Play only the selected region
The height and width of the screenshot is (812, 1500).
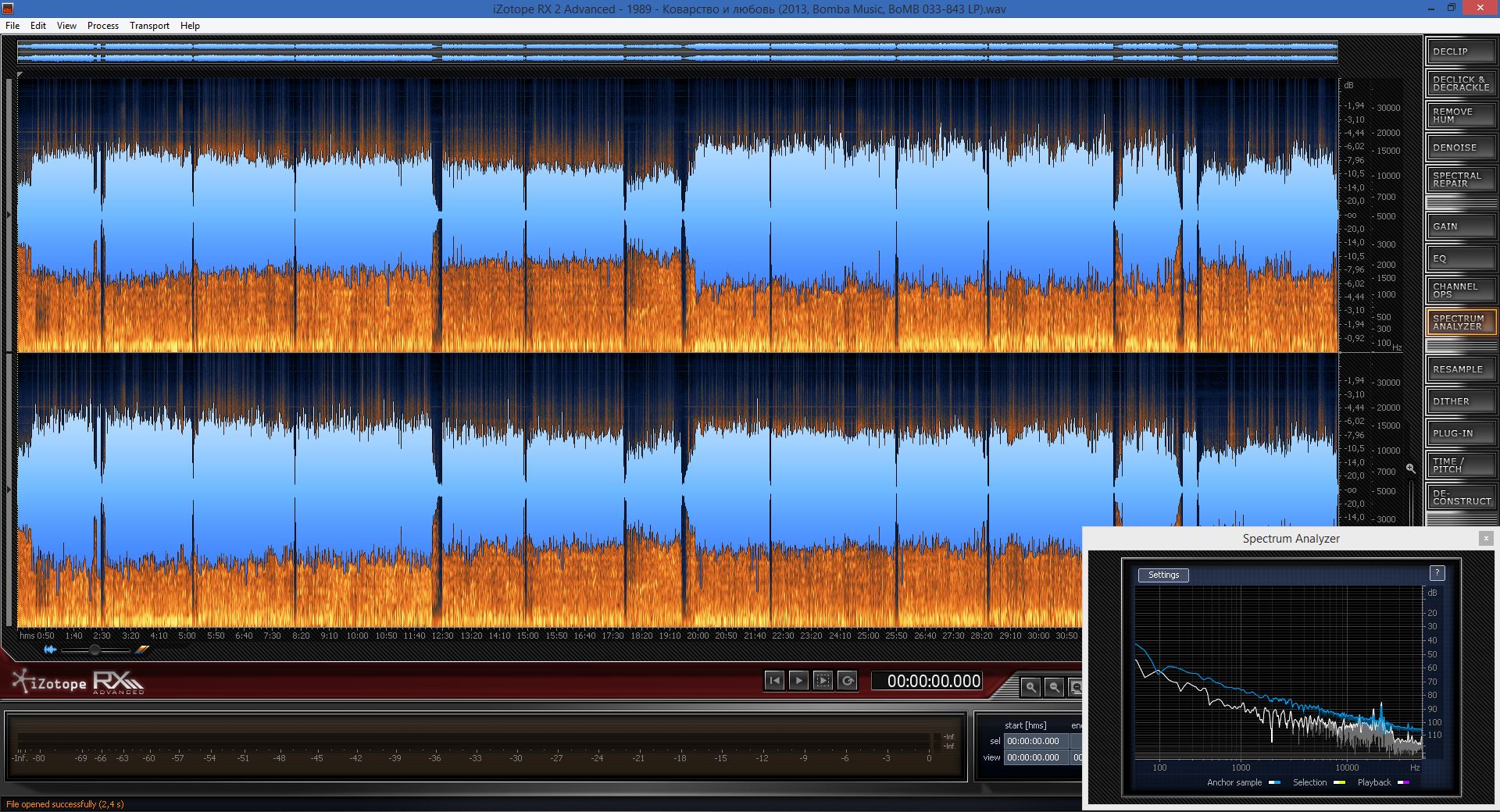click(823, 681)
